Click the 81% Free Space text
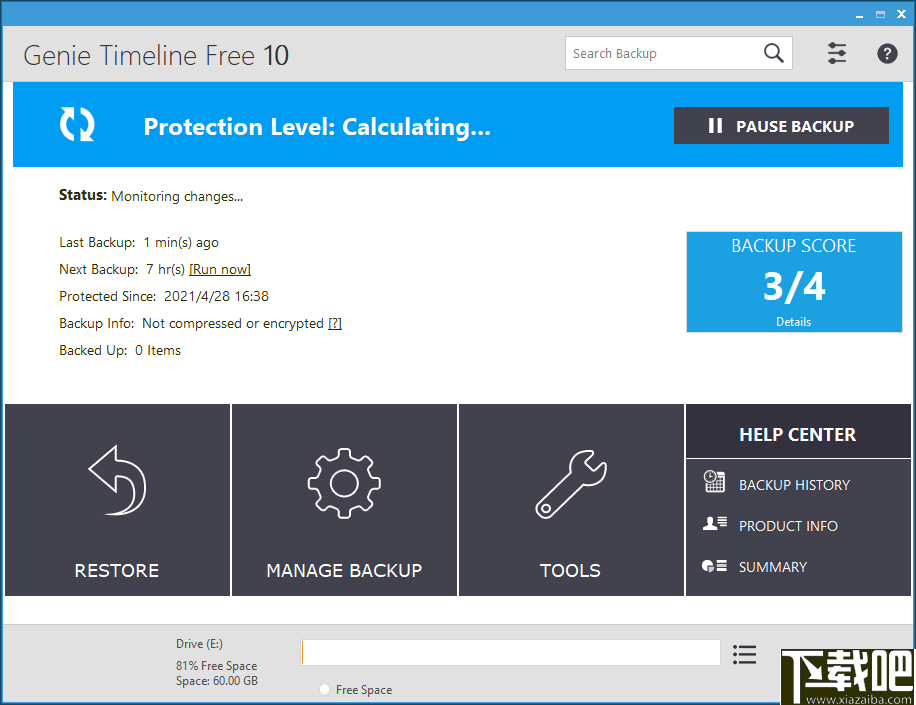 (x=216, y=666)
